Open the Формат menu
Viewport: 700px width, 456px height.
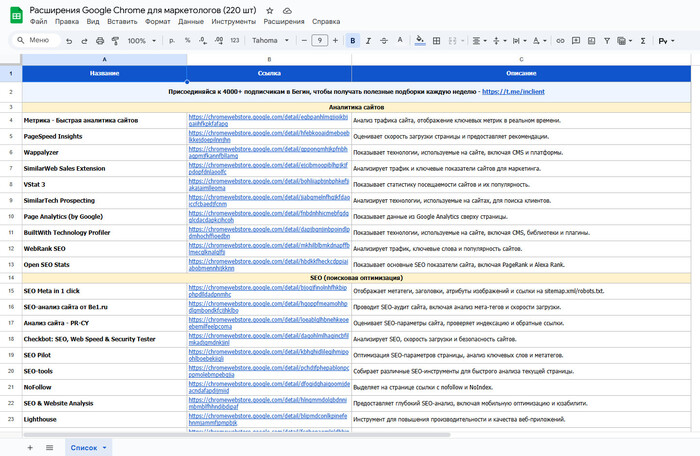(x=159, y=21)
